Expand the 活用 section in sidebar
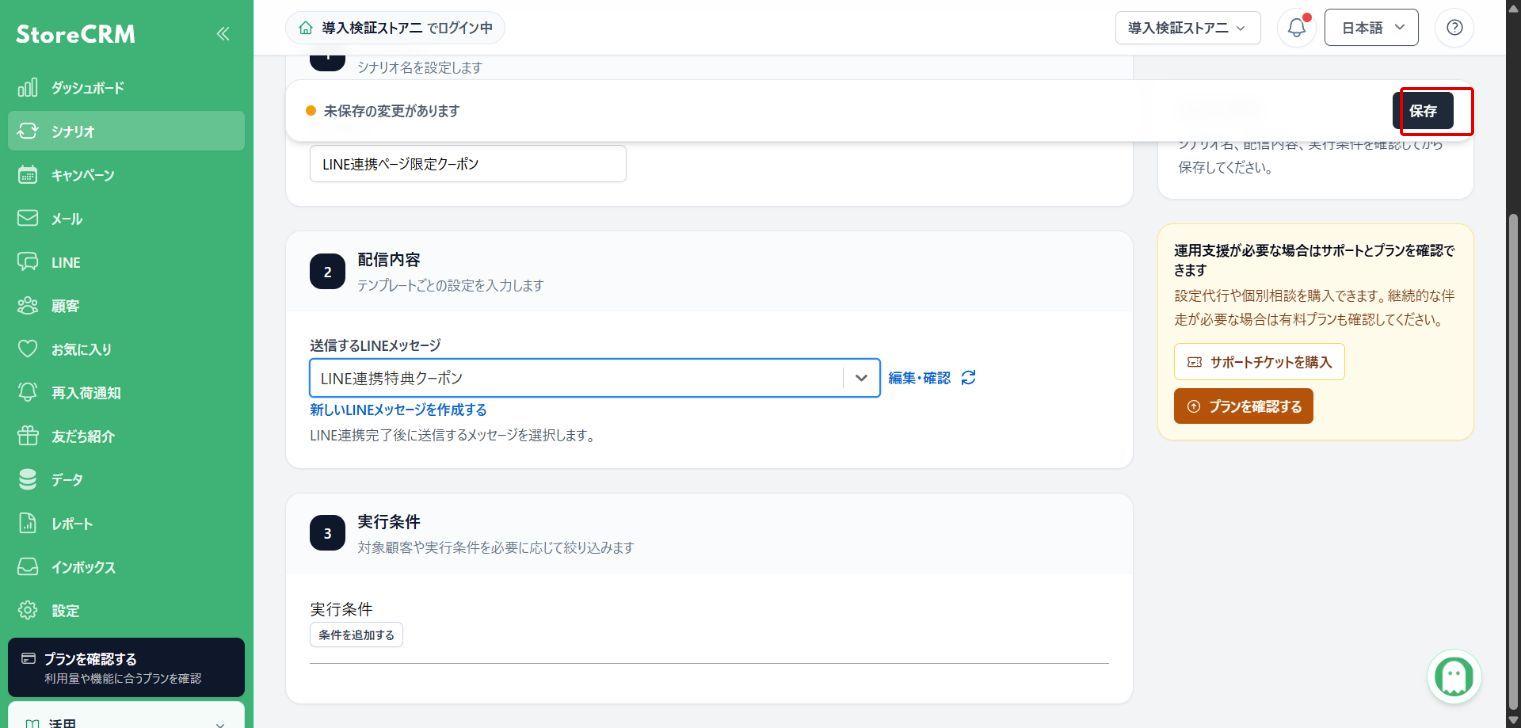1521x728 pixels. [x=126, y=718]
